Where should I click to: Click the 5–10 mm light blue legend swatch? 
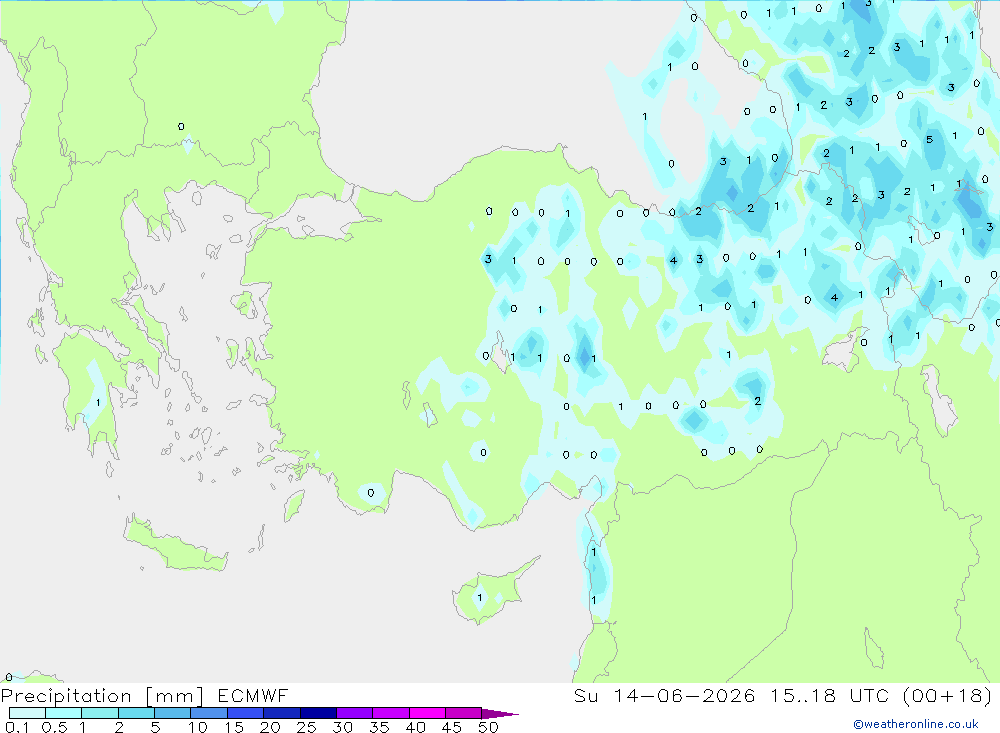click(173, 713)
